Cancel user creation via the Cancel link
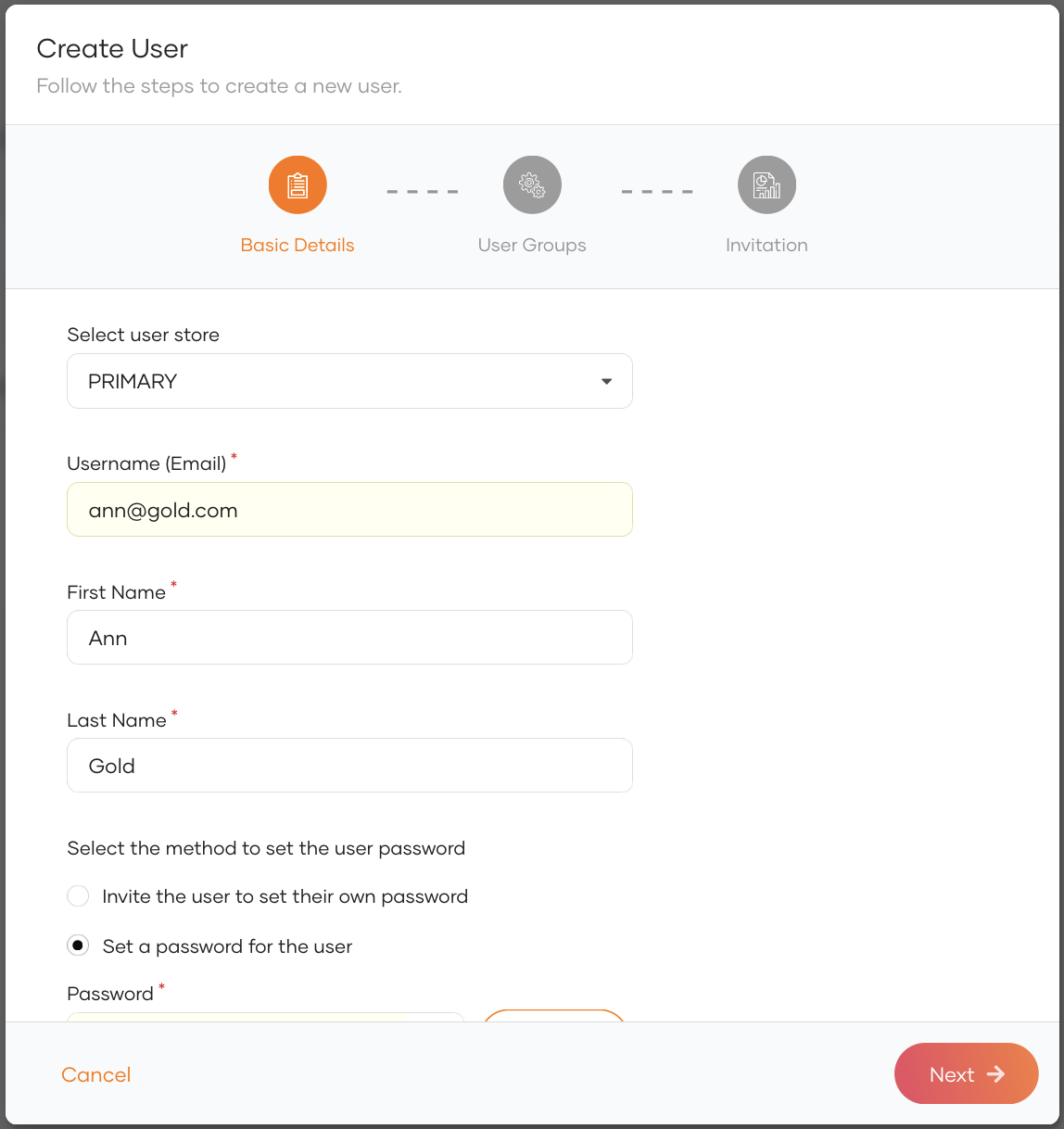The width and height of the screenshot is (1064, 1129). (95, 1074)
